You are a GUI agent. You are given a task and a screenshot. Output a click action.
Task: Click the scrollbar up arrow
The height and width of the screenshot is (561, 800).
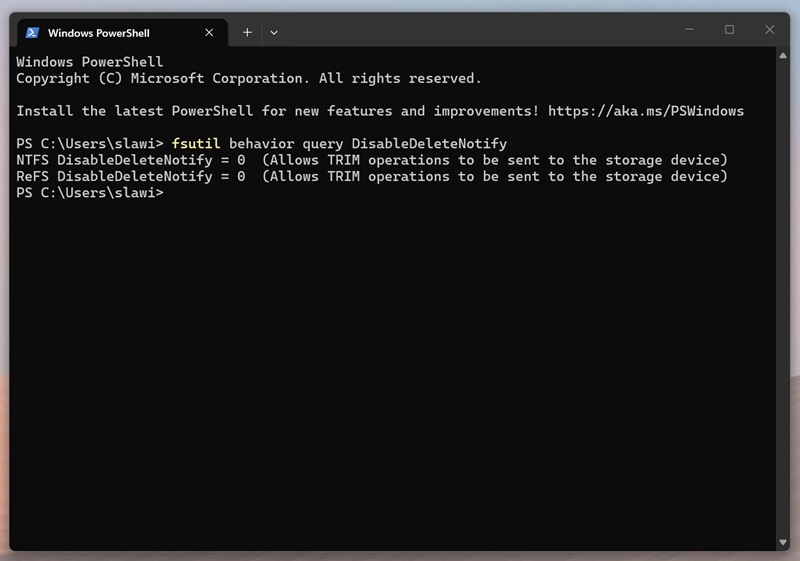pyautogui.click(x=783, y=57)
